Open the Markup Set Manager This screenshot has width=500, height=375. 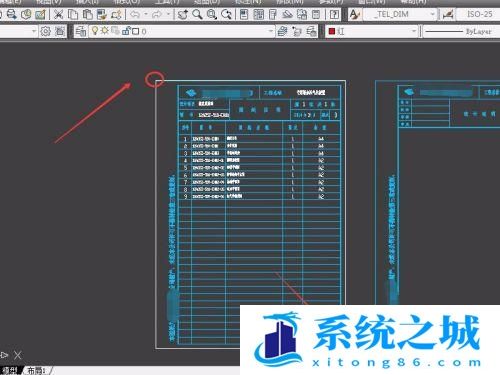[x=302, y=14]
